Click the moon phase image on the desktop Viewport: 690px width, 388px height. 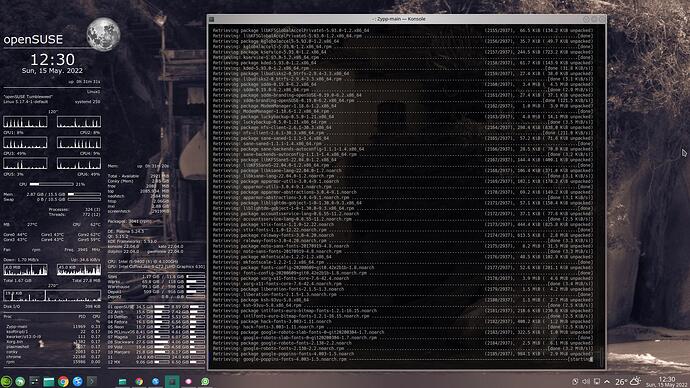point(103,34)
